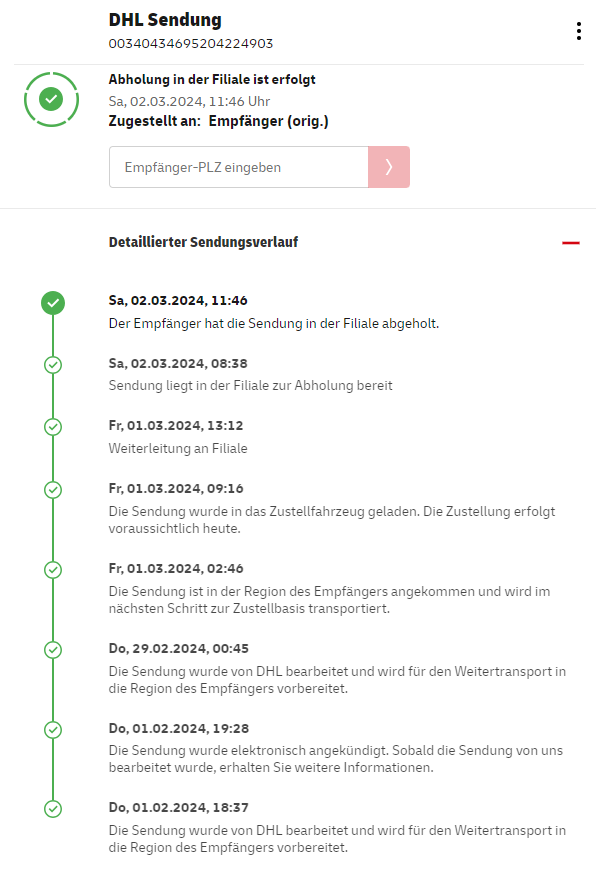
Task: Click checkmark icon for 01.03.2024, 09:16 entry
Action: [x=53, y=490]
